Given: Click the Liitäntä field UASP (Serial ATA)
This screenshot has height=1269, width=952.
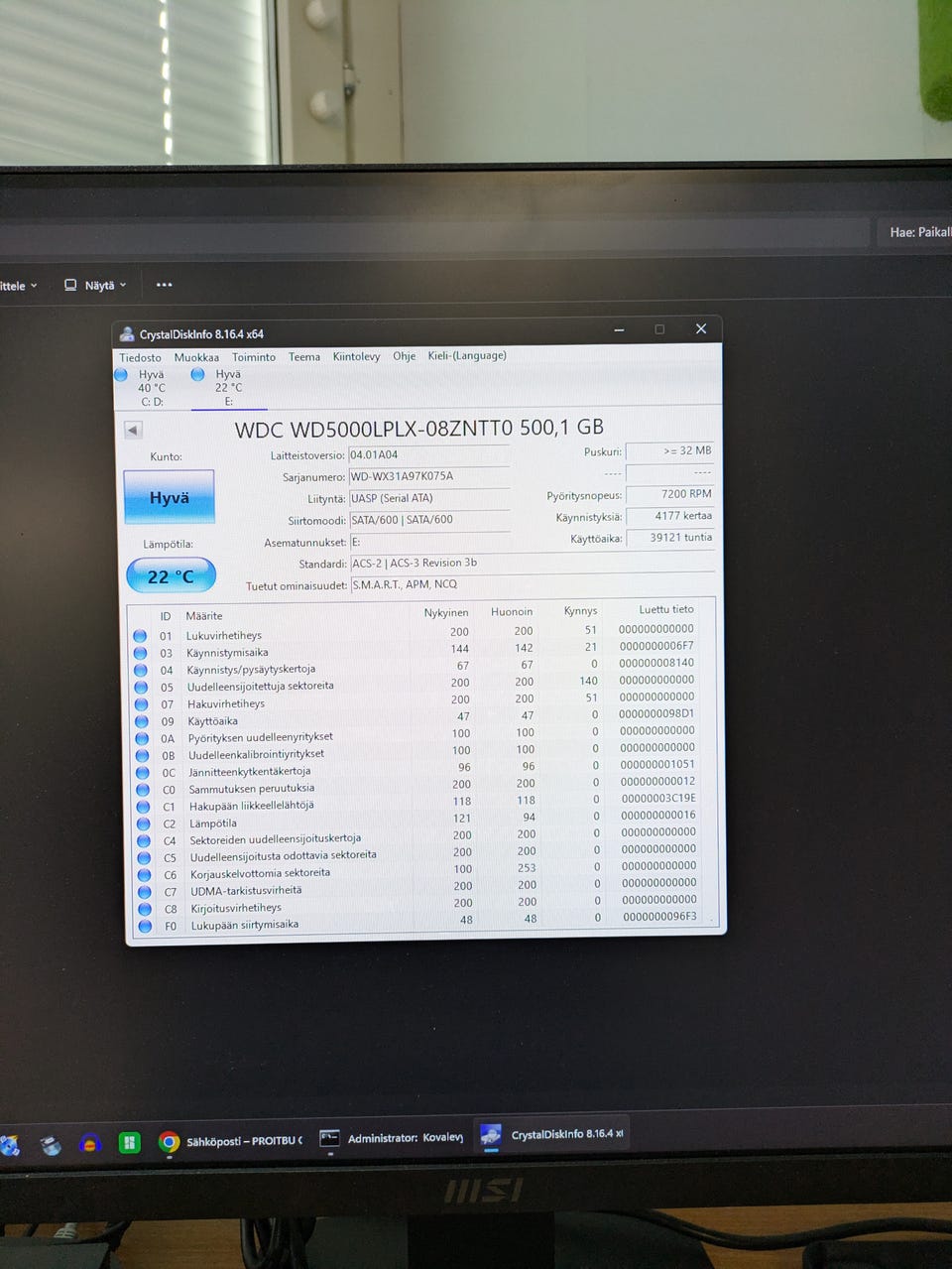Looking at the screenshot, I should [x=429, y=498].
